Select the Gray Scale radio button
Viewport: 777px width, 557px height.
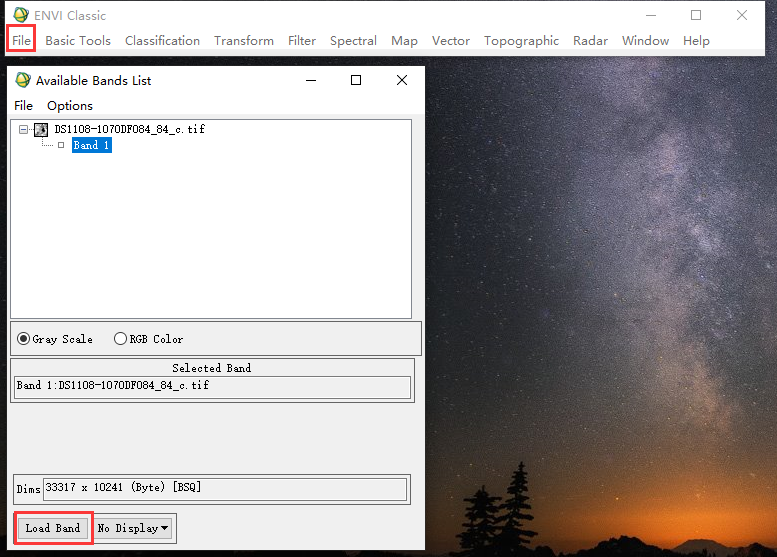point(25,339)
